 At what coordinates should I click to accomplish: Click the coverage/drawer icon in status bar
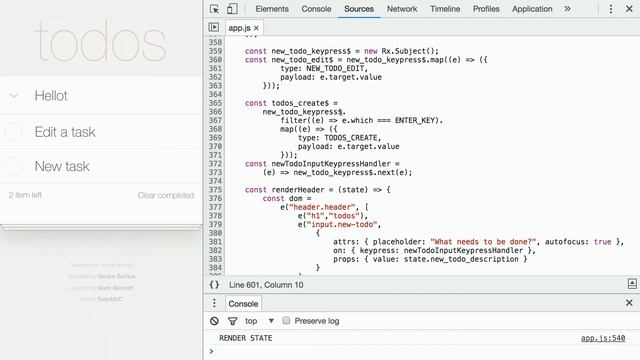coord(632,284)
